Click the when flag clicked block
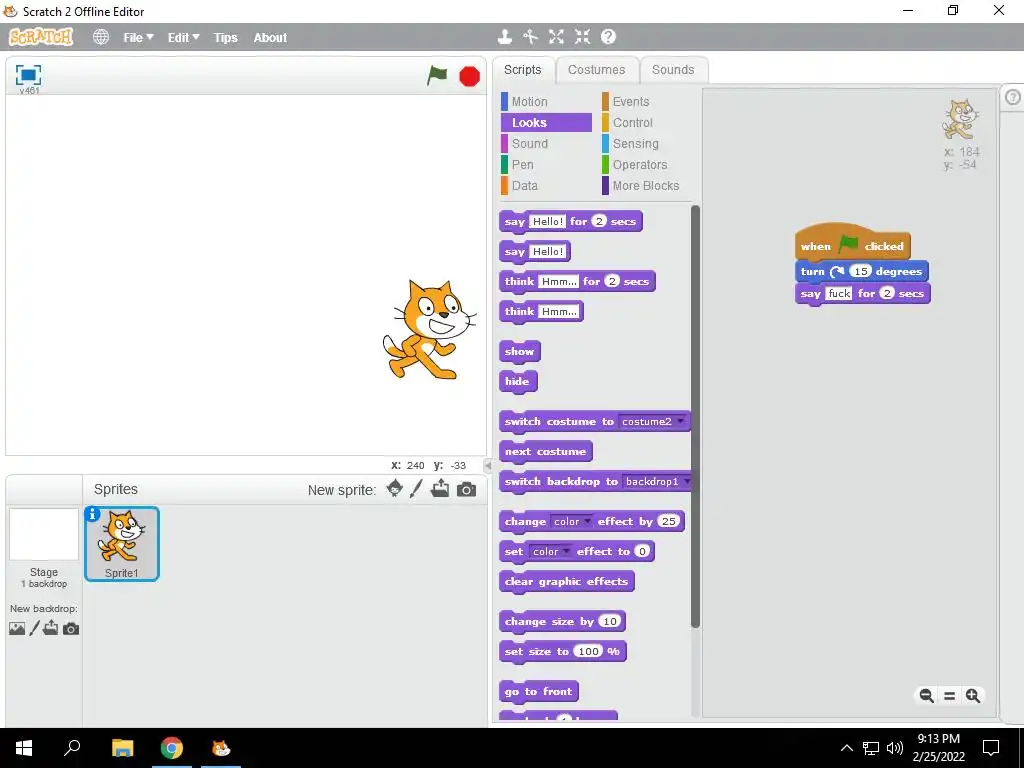The width and height of the screenshot is (1024, 768). [x=852, y=243]
